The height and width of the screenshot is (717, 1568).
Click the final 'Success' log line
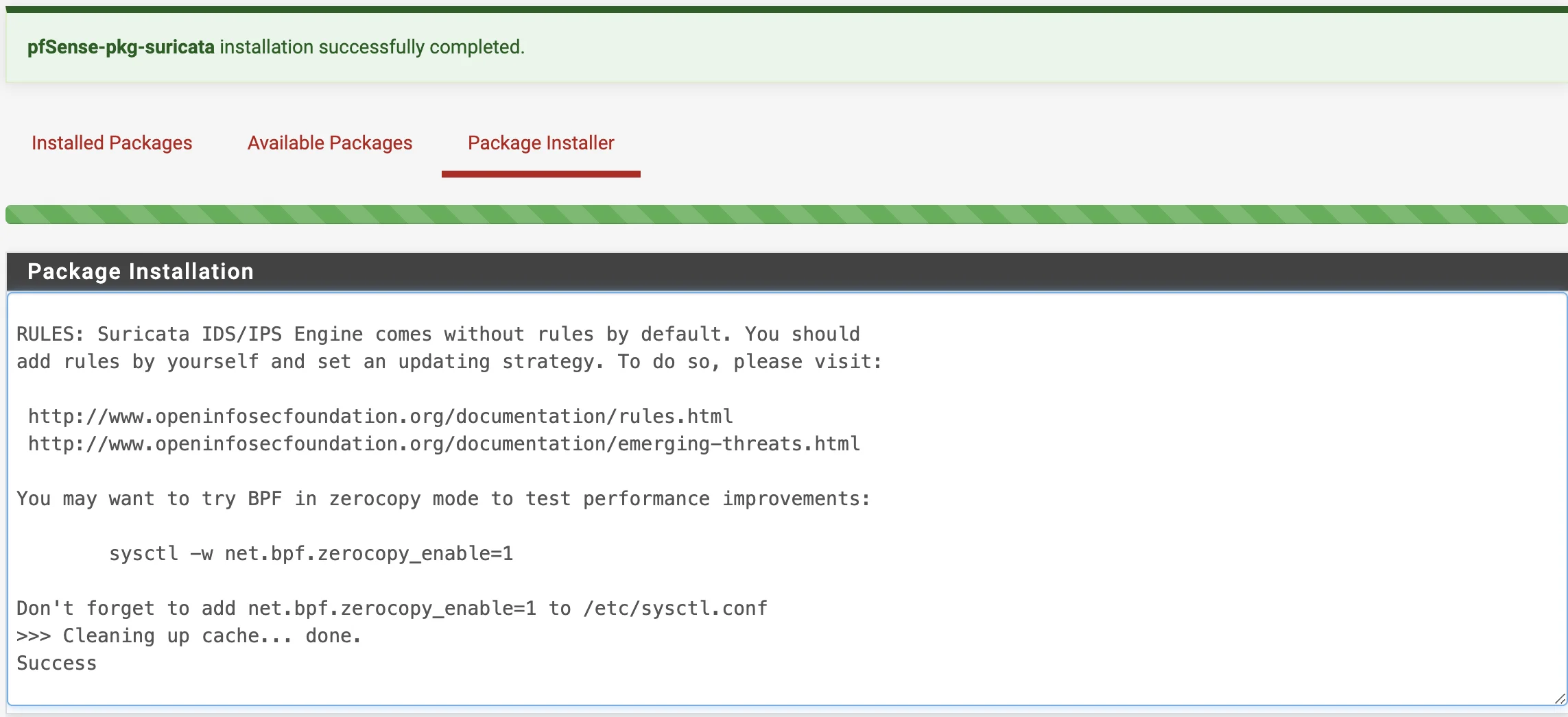(57, 663)
